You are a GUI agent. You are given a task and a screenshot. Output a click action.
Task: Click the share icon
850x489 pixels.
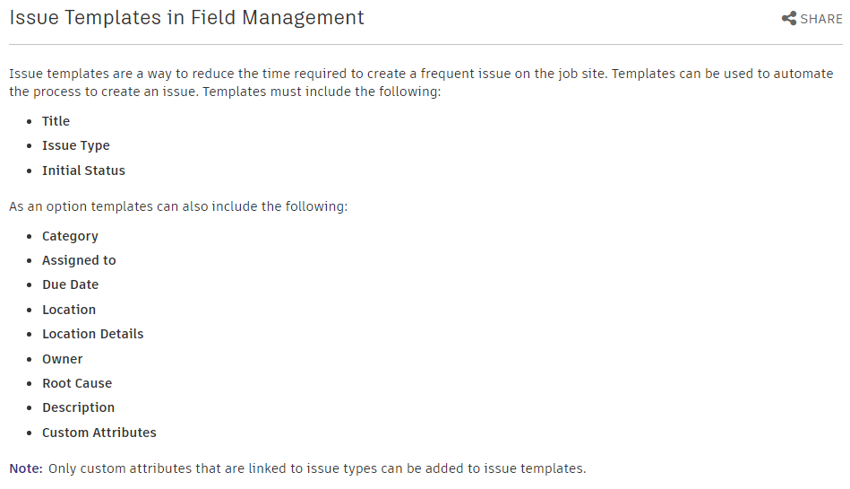click(x=789, y=18)
